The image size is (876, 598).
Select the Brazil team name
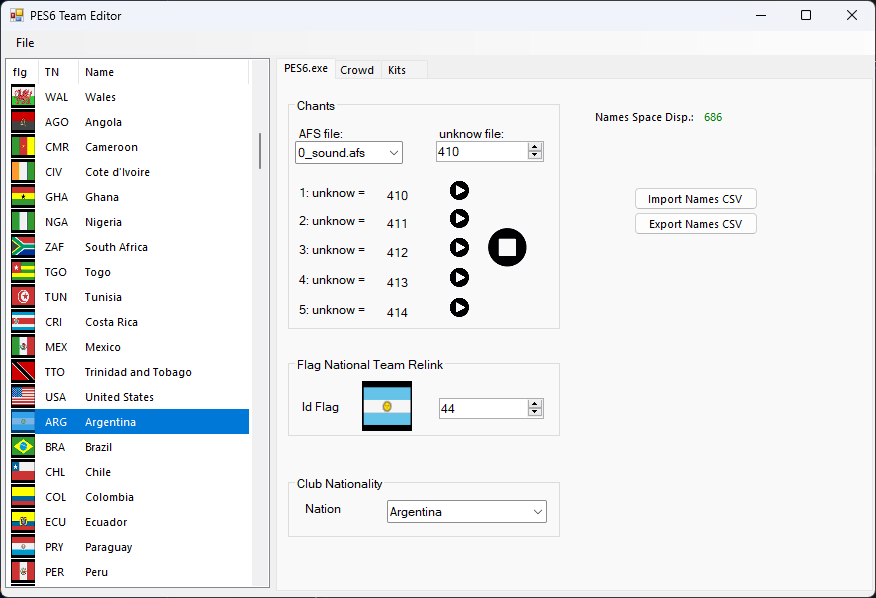tap(98, 447)
